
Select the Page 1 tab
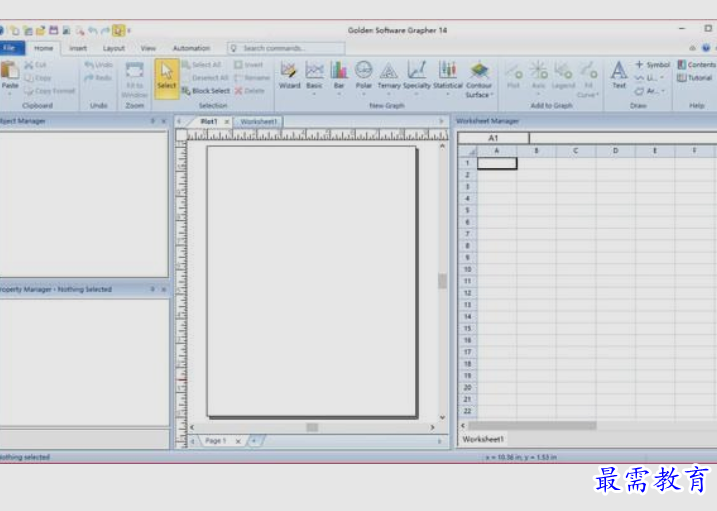(215, 441)
